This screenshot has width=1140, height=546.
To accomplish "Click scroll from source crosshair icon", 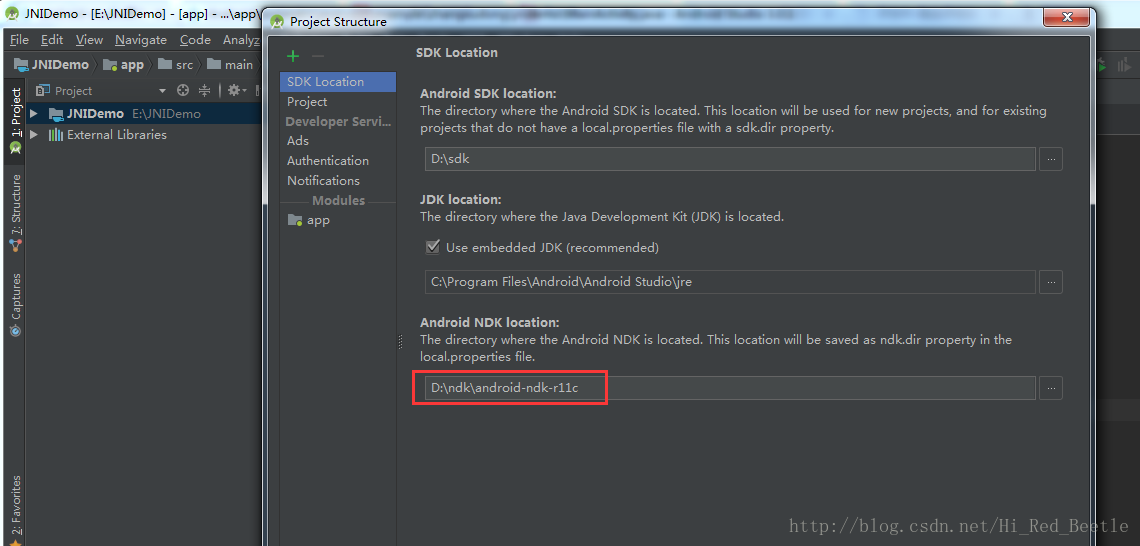I will [185, 90].
